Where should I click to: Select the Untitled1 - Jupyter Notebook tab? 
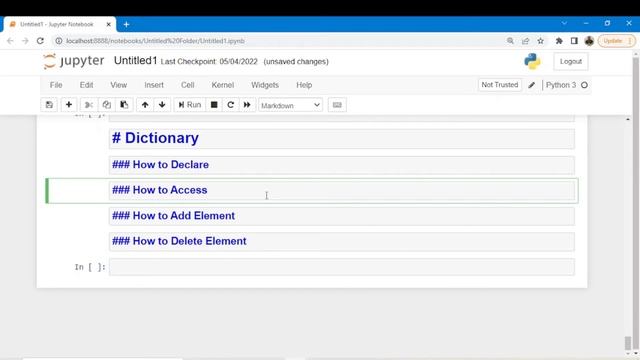coord(60,24)
